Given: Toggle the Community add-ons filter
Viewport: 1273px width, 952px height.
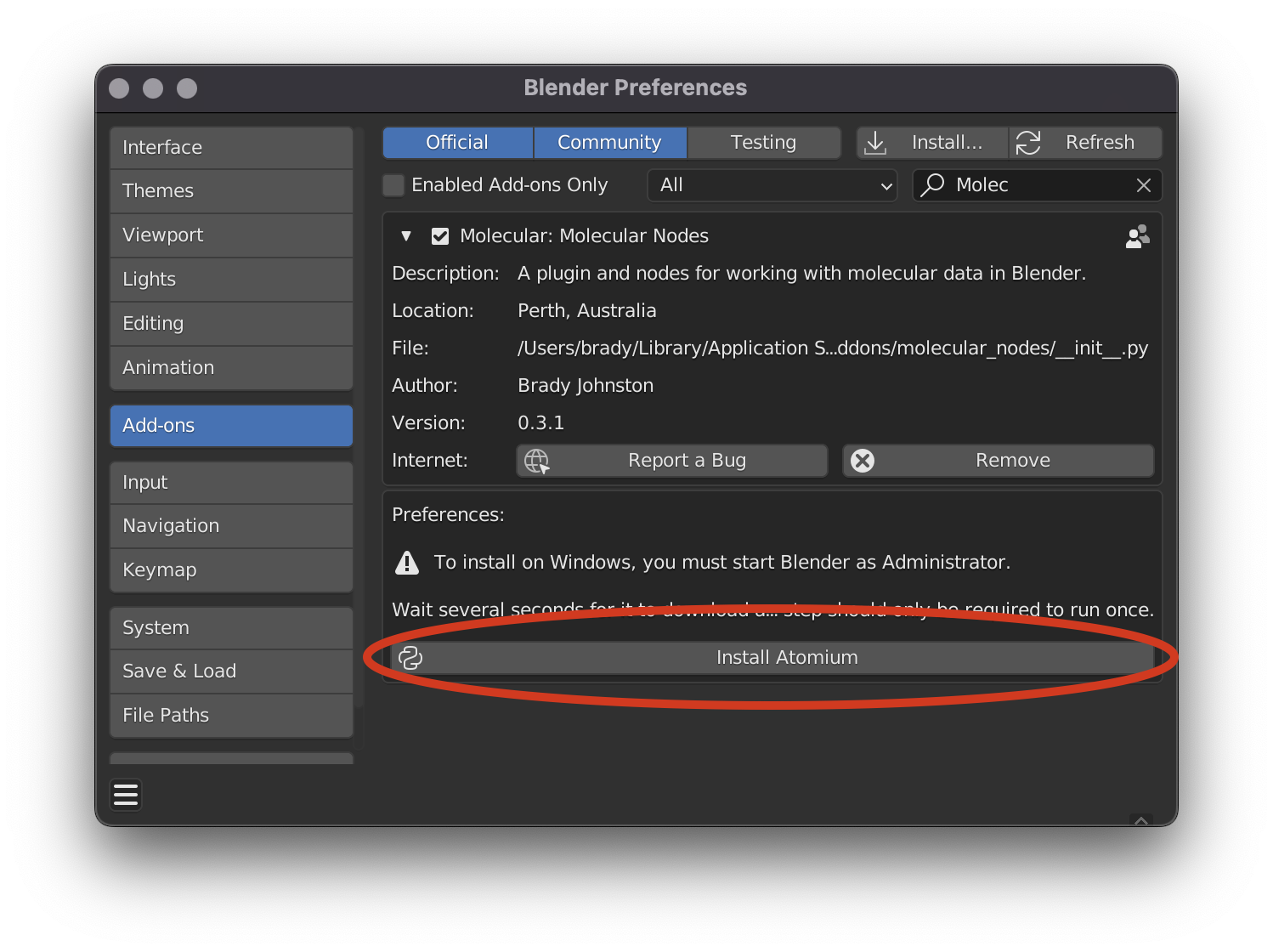Looking at the screenshot, I should (609, 143).
